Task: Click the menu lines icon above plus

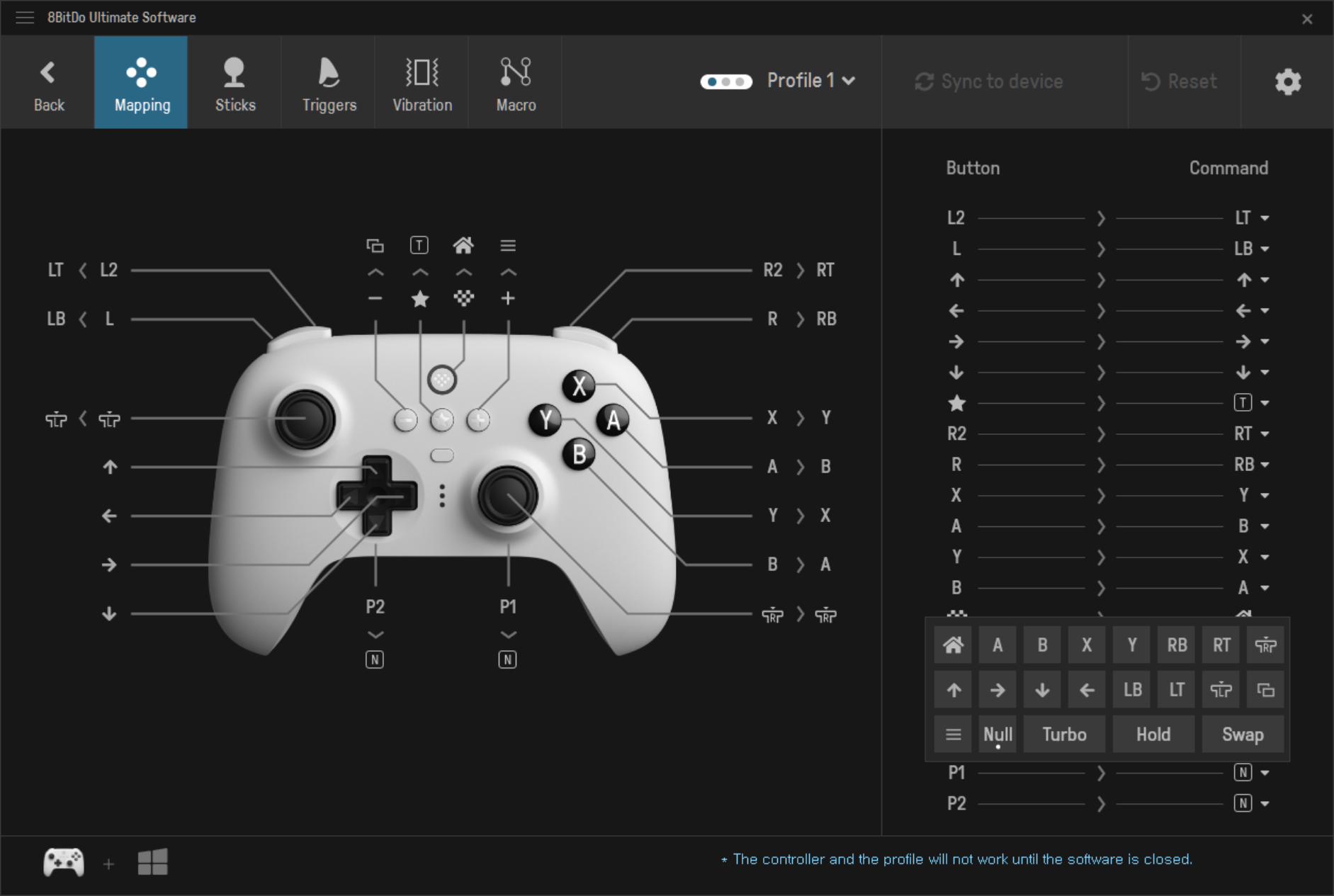Action: [x=508, y=246]
